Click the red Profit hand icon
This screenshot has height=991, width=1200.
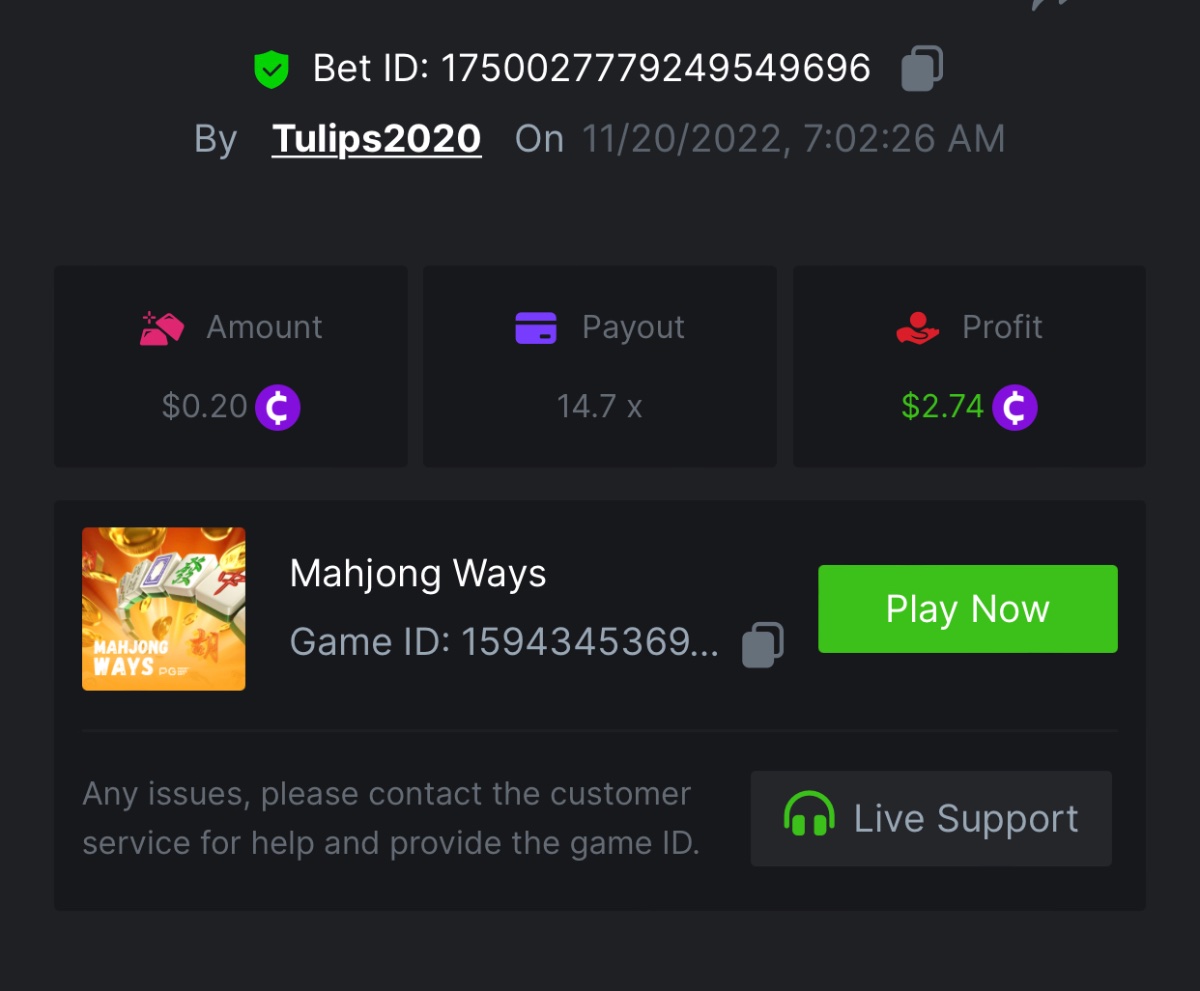tap(917, 328)
